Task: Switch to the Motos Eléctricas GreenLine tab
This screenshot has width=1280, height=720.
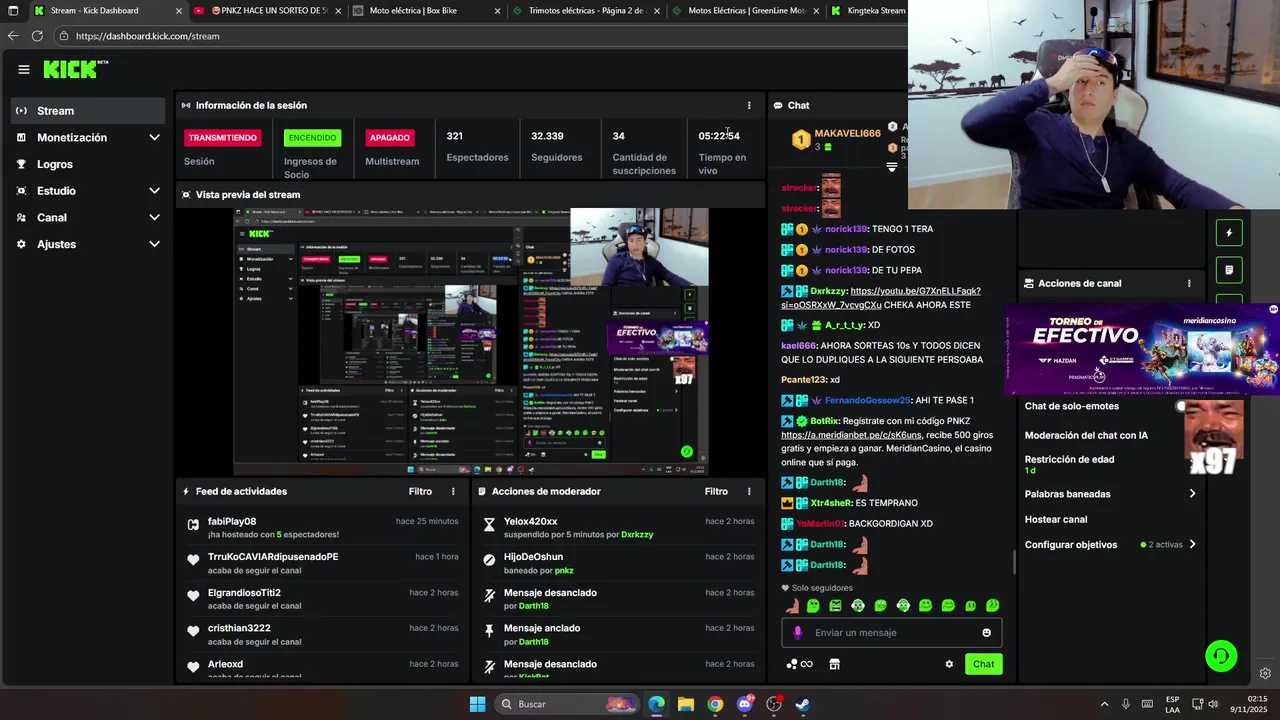Action: pyautogui.click(x=746, y=10)
